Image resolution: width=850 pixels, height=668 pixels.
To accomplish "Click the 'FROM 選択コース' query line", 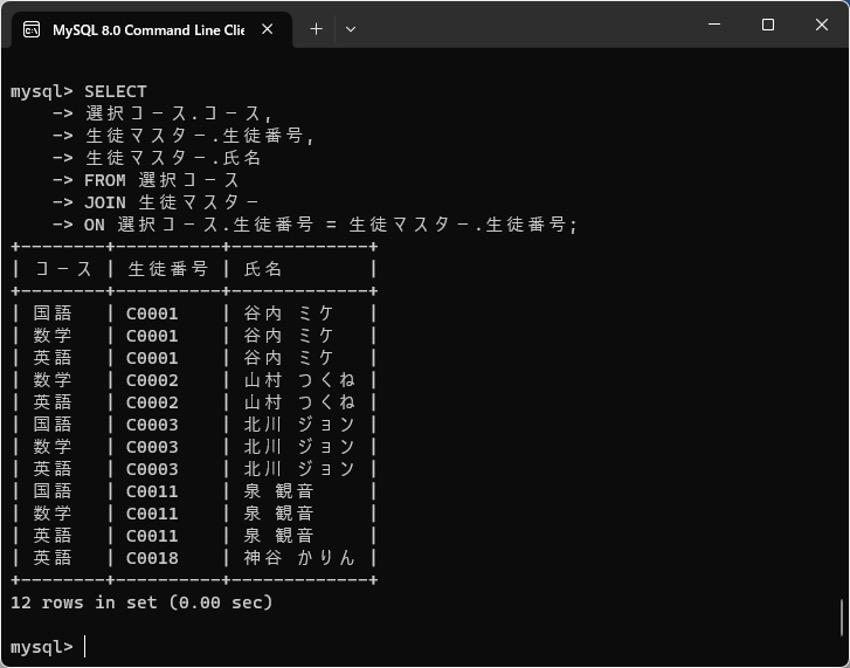I will pyautogui.click(x=161, y=180).
